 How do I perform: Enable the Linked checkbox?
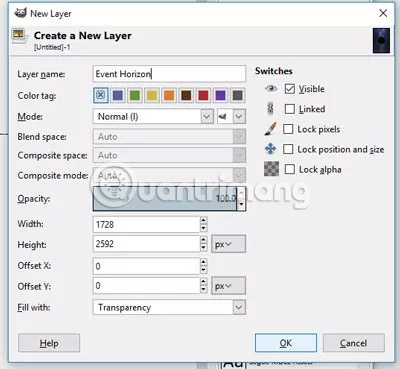pyautogui.click(x=290, y=109)
